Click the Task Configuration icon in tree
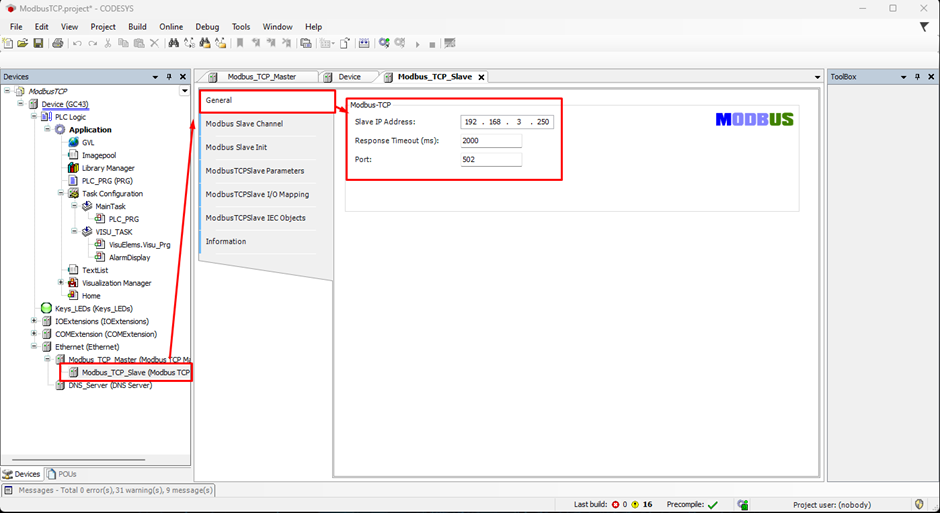Screen dimensions: 940x513 point(73,194)
